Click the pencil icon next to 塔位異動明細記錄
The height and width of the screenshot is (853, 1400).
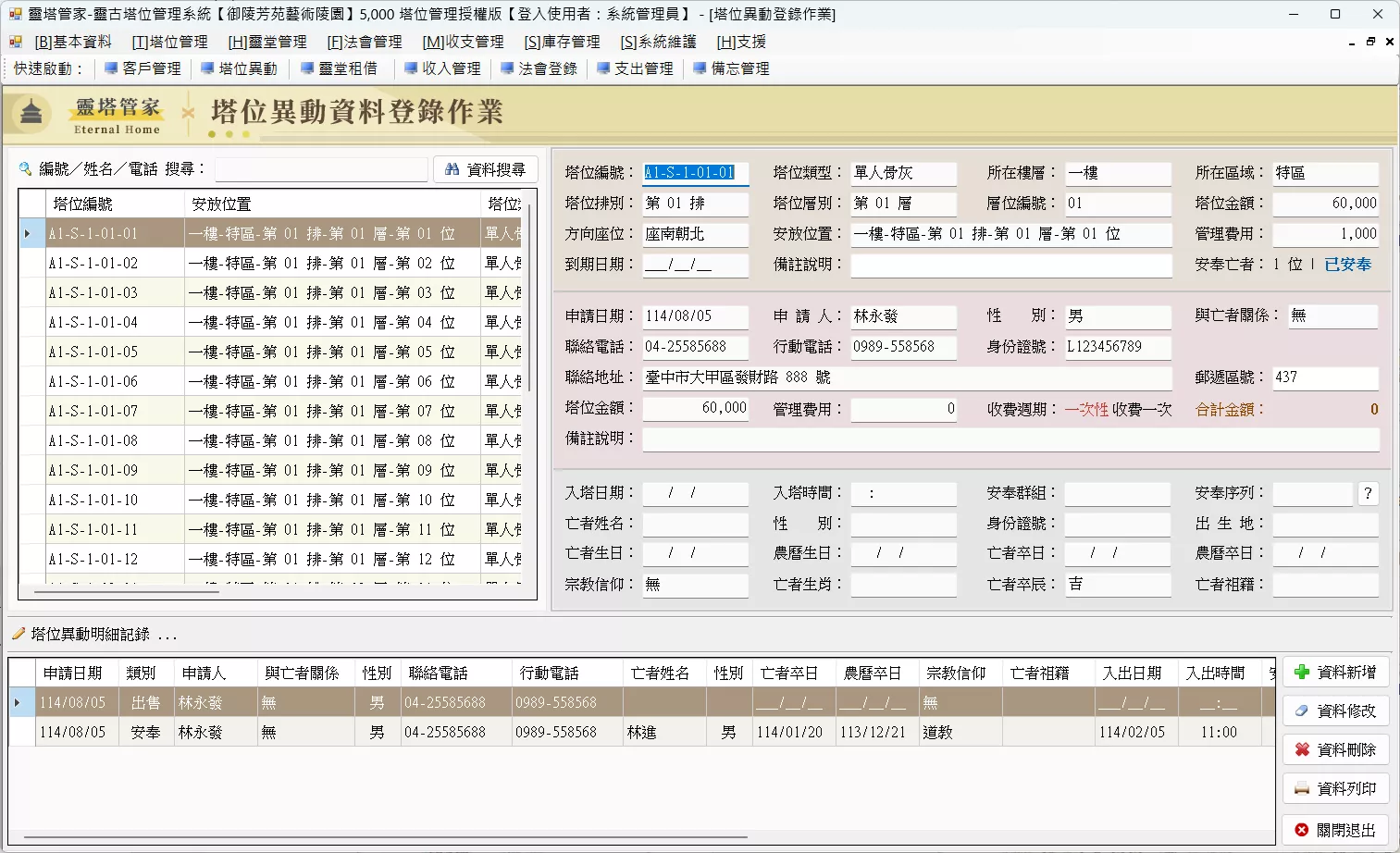coord(18,634)
